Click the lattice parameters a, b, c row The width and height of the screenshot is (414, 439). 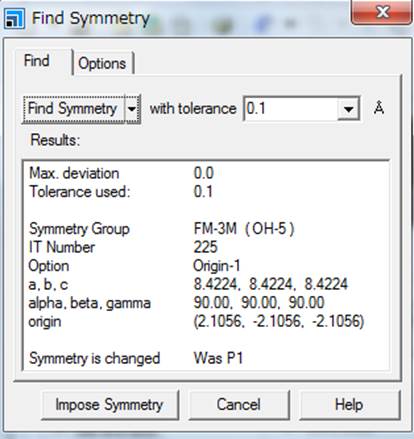(188, 284)
